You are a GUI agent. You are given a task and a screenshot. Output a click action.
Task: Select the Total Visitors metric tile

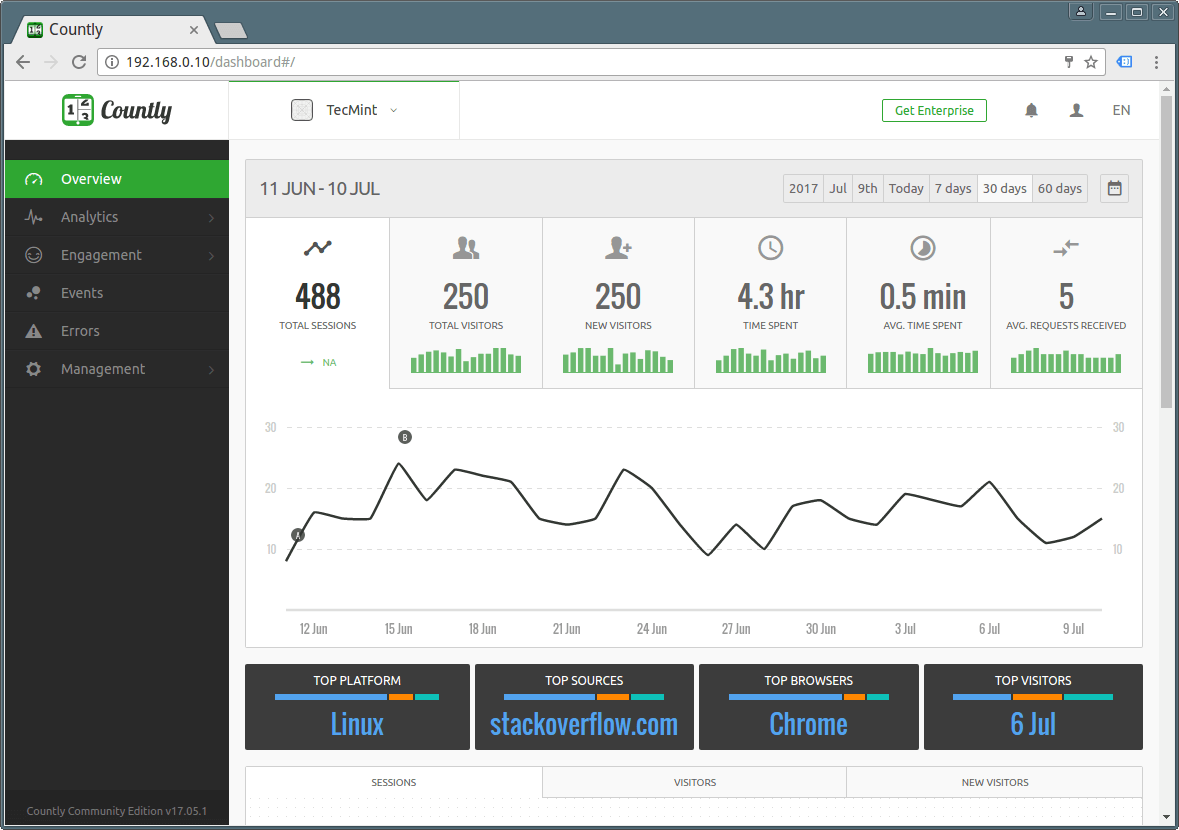(x=466, y=303)
